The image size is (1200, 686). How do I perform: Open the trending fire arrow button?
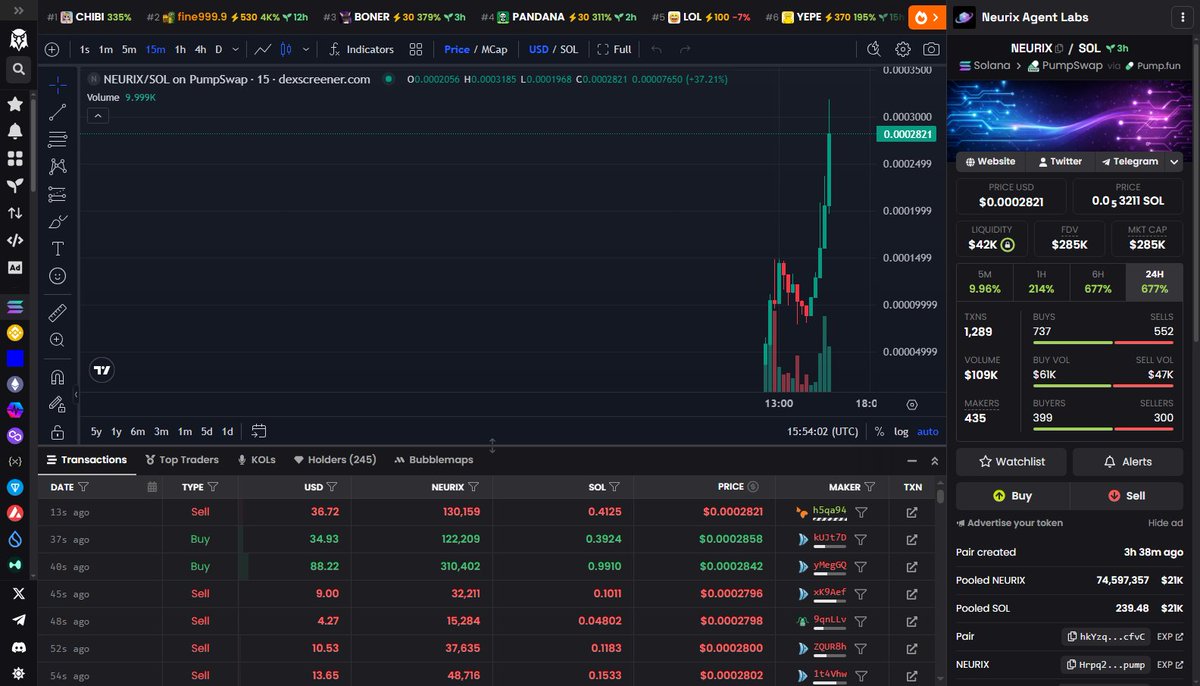pyautogui.click(x=927, y=17)
